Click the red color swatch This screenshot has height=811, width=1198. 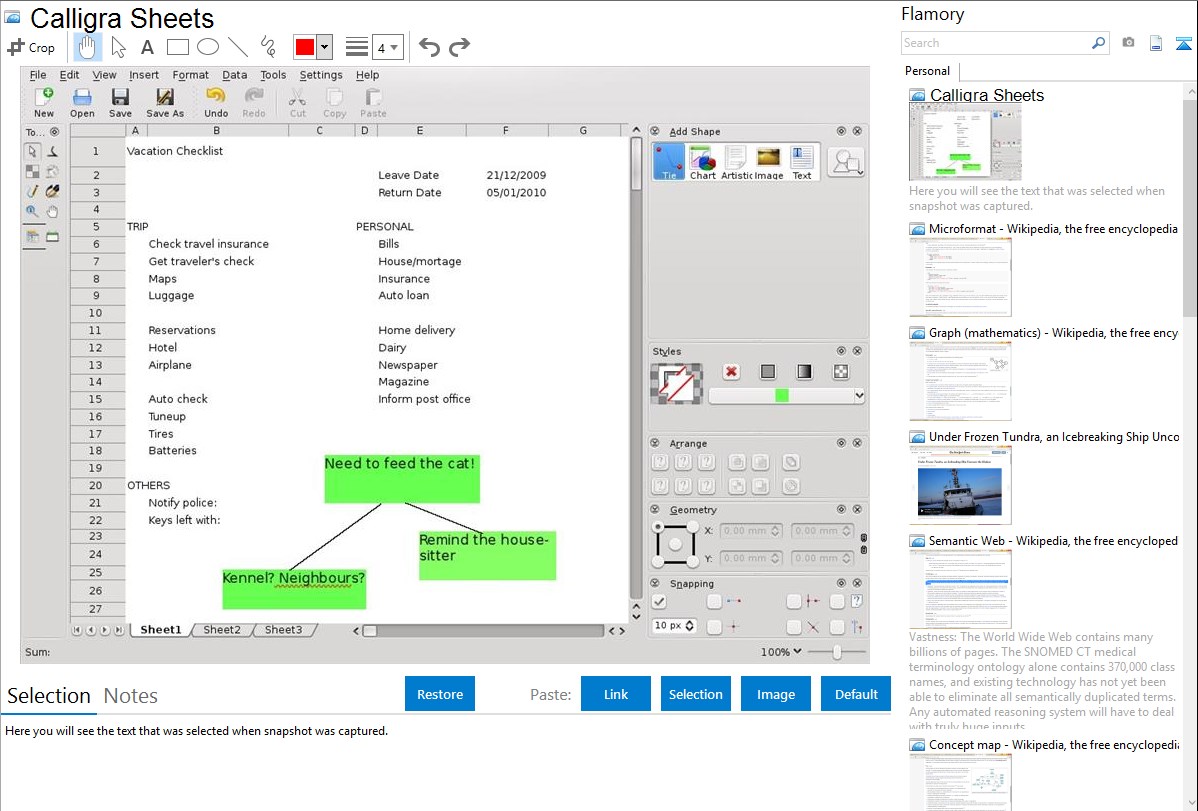pos(305,47)
